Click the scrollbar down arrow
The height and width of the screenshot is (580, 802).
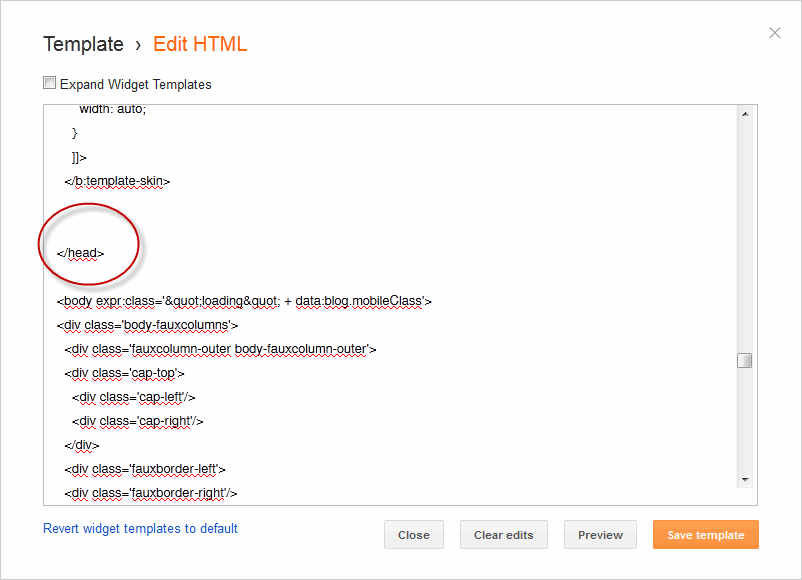[x=744, y=480]
